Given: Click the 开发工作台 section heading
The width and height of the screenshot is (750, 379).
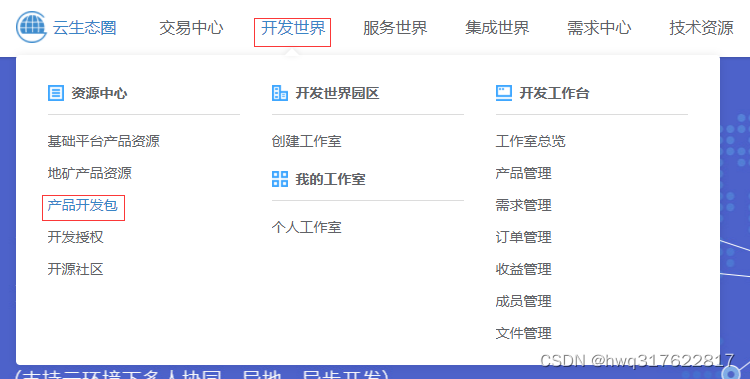Looking at the screenshot, I should pyautogui.click(x=554, y=93).
